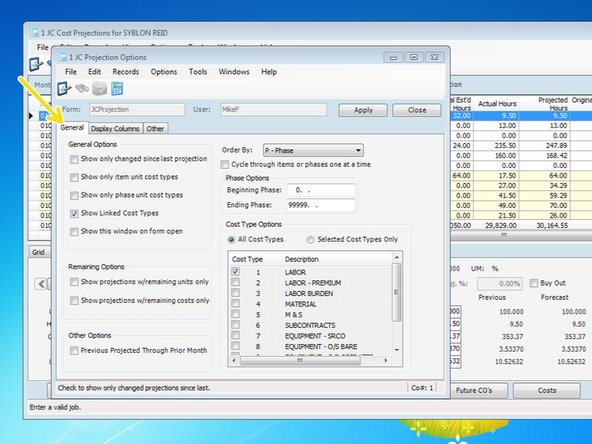Toggle LABOR cost type checkbox
Viewport: 592px width, 444px height.
coord(235,271)
